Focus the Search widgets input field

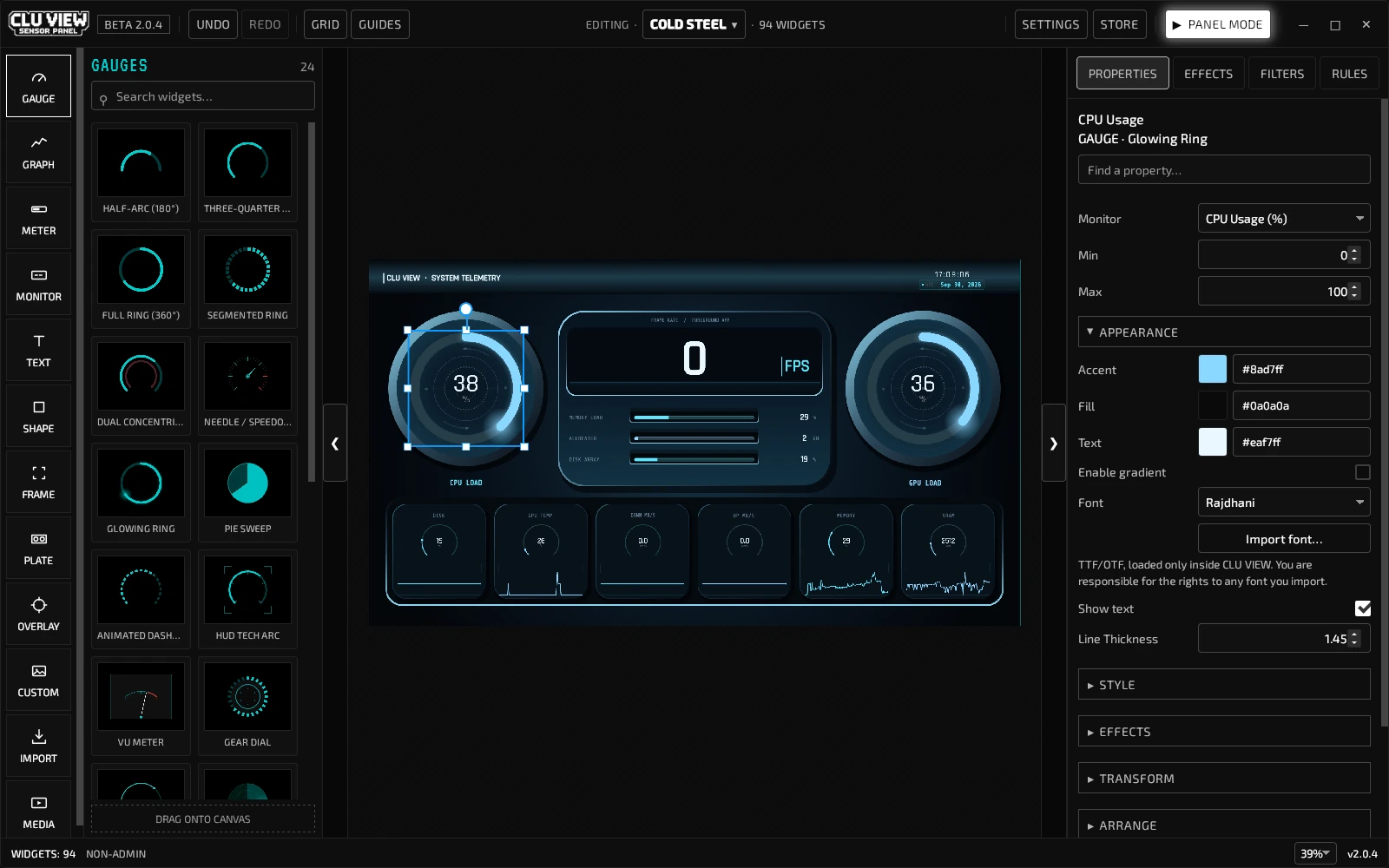click(203, 96)
